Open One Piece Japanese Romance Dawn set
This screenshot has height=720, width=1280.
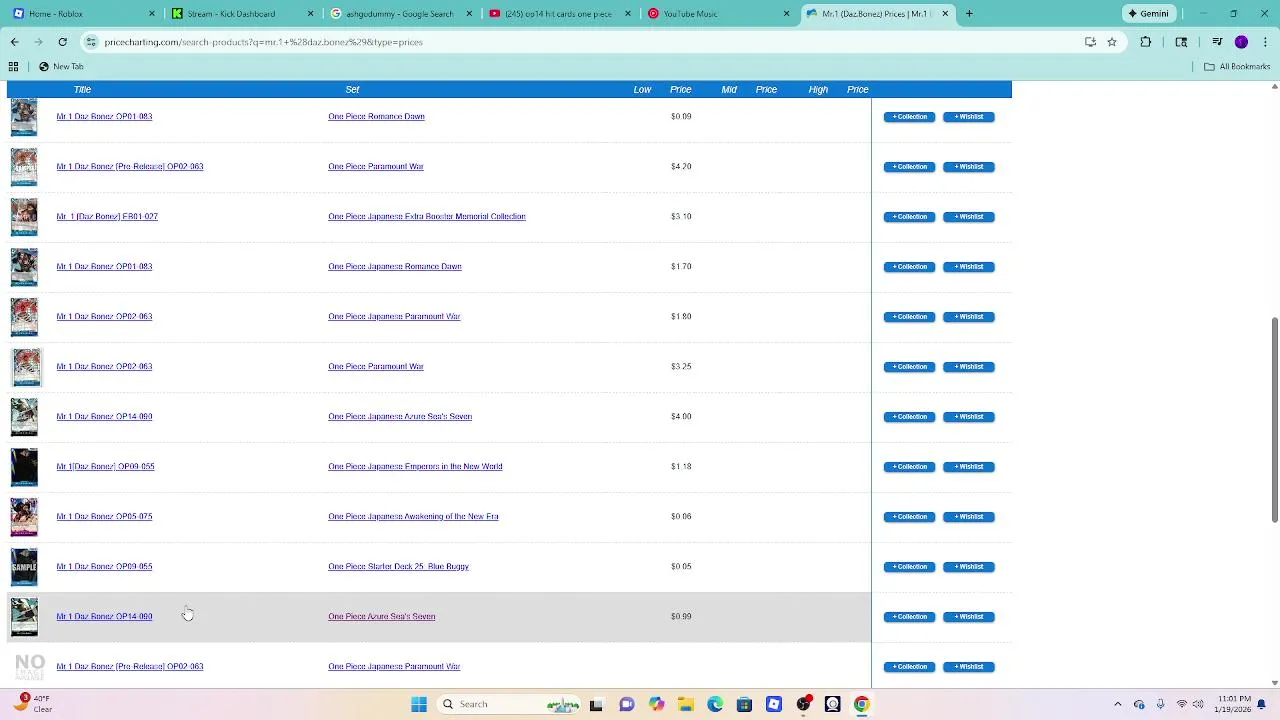(395, 267)
